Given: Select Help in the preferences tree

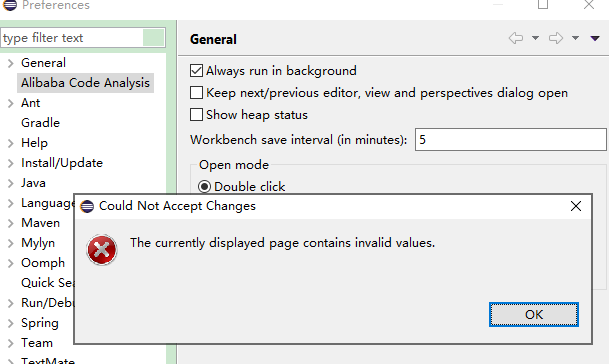Looking at the screenshot, I should point(35,143).
